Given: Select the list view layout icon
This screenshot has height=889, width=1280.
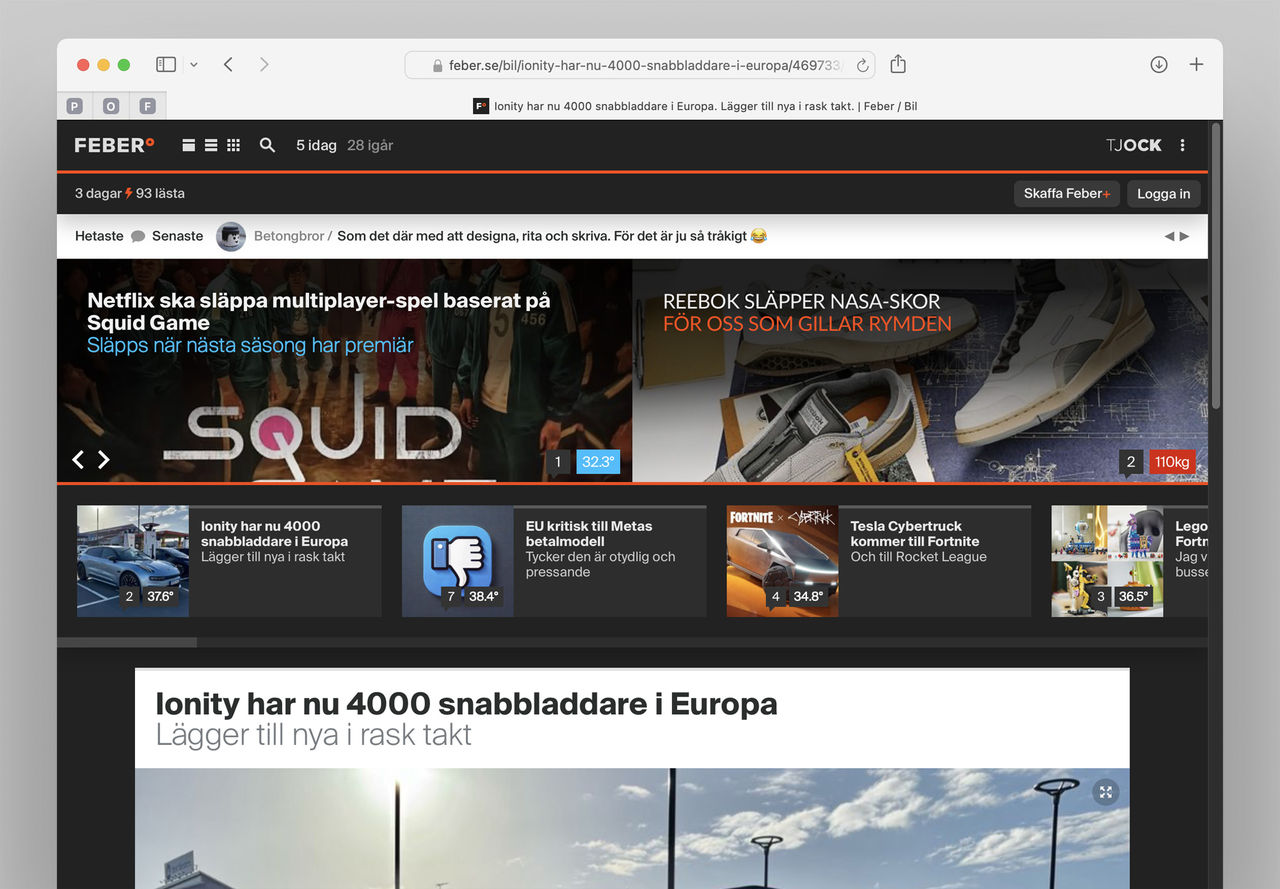Looking at the screenshot, I should click(x=211, y=144).
